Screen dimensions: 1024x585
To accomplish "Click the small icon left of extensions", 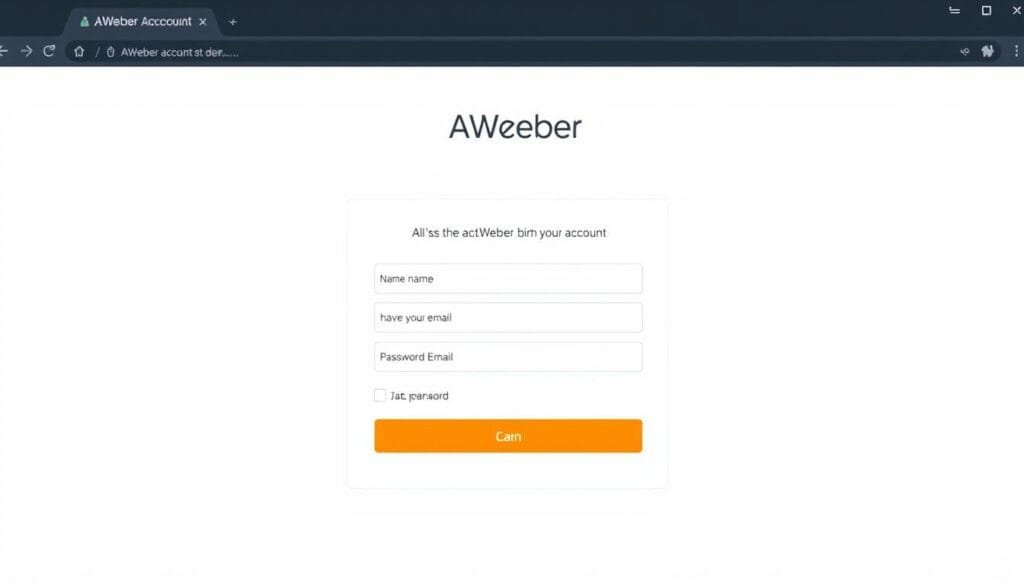I will coord(965,52).
